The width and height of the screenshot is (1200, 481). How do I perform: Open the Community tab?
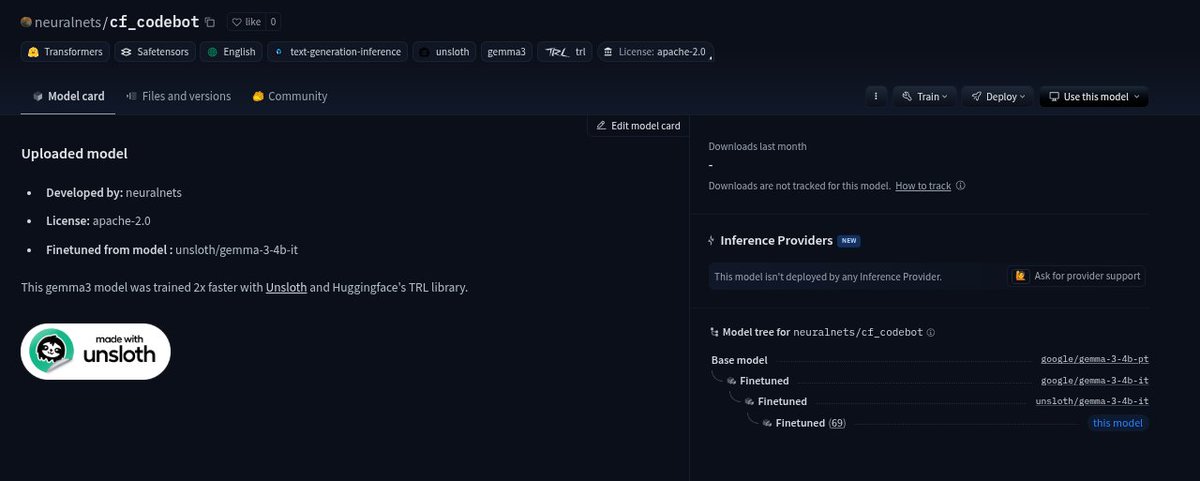pos(290,96)
